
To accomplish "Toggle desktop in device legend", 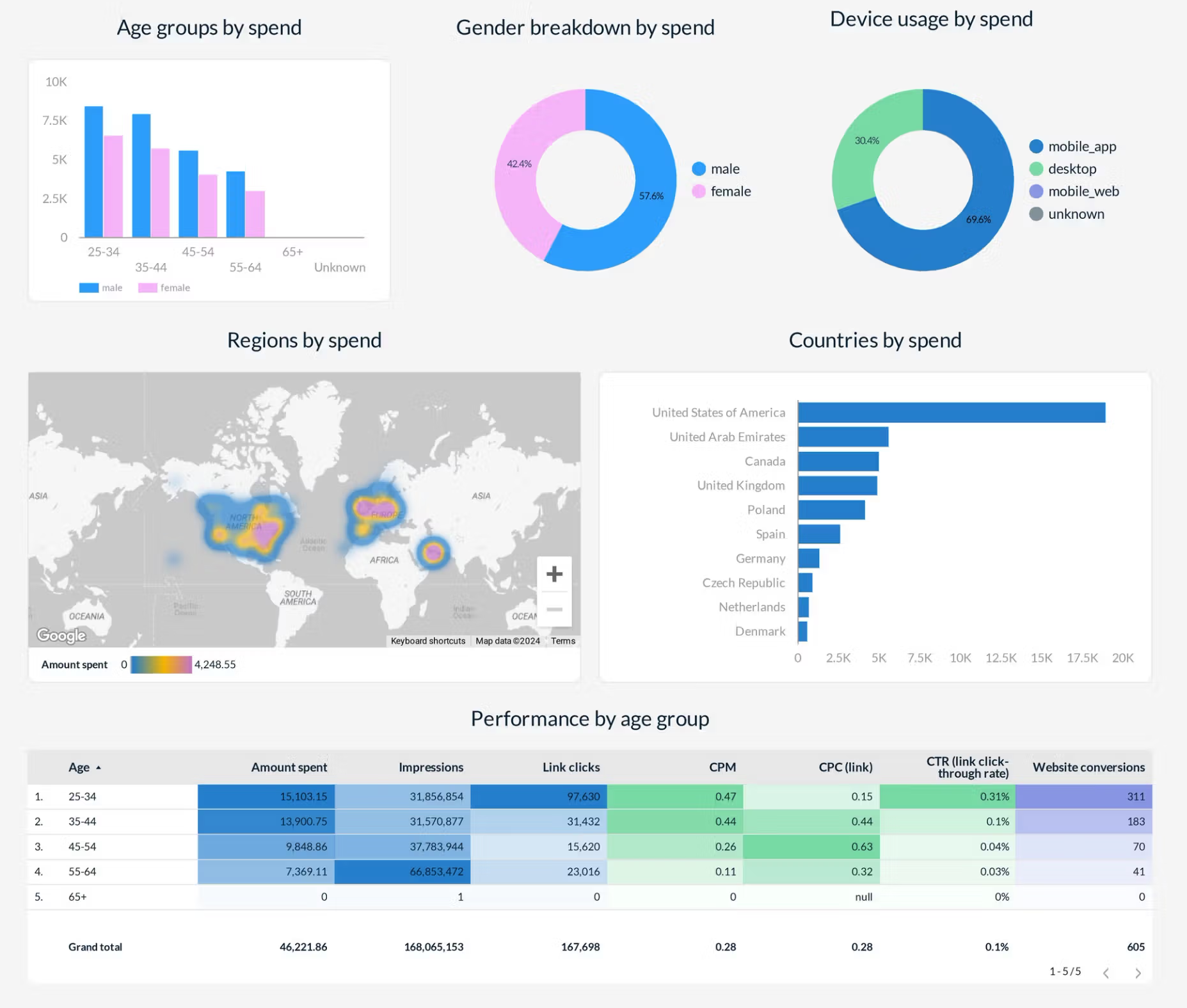I will pyautogui.click(x=1063, y=169).
